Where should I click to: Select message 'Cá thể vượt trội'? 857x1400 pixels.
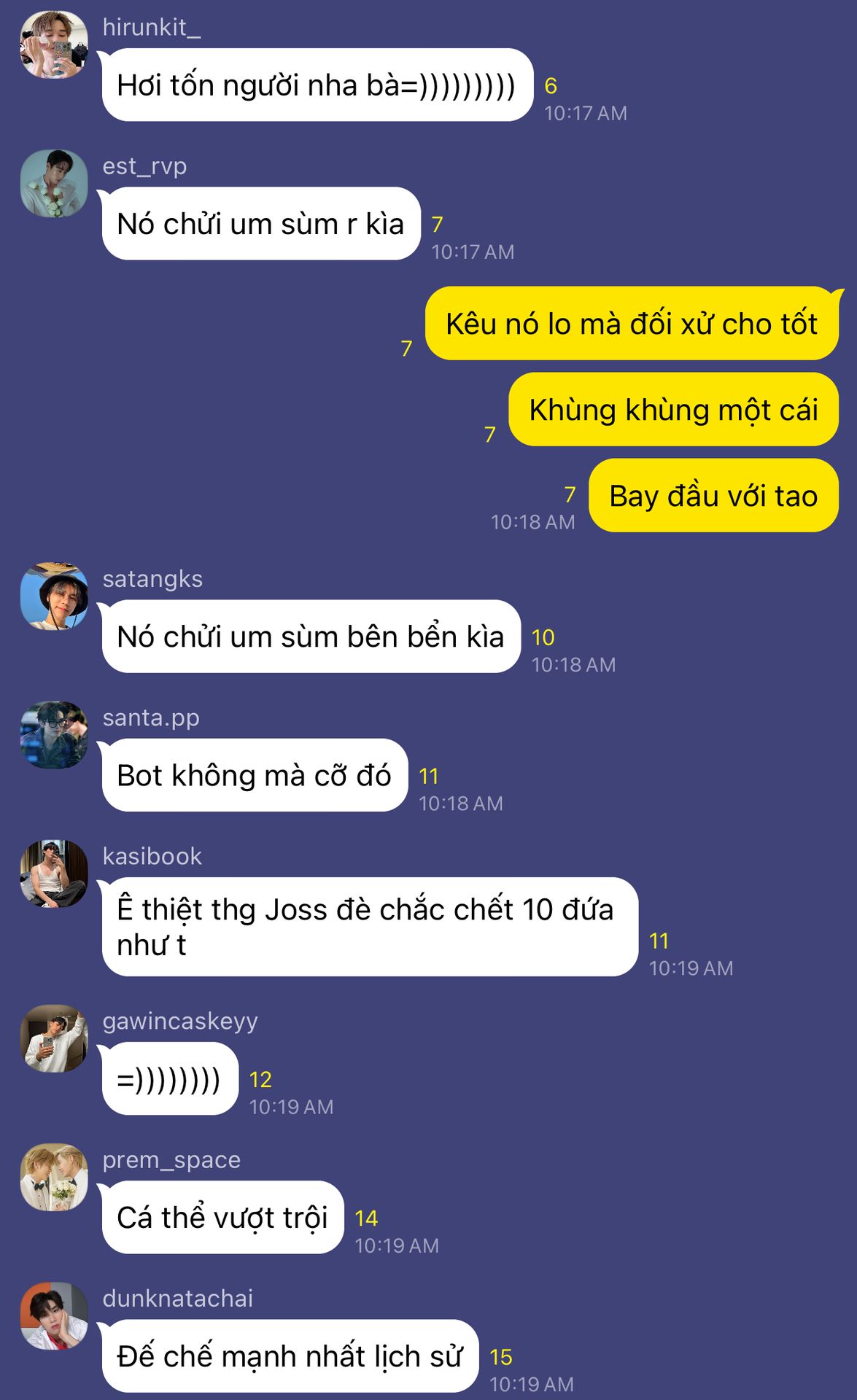(222, 1217)
